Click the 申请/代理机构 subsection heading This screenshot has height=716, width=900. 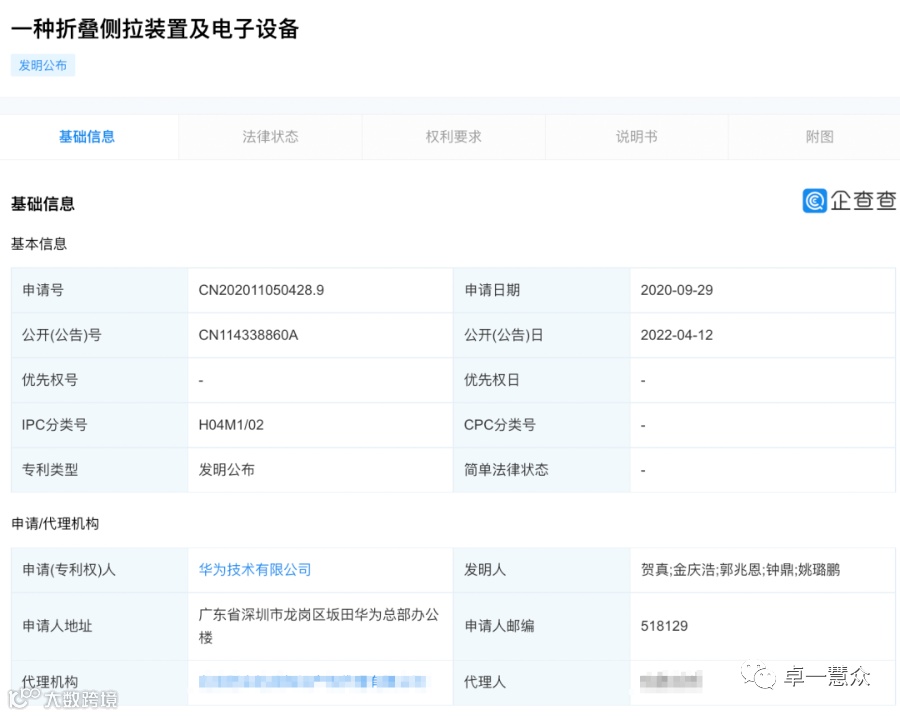click(55, 524)
